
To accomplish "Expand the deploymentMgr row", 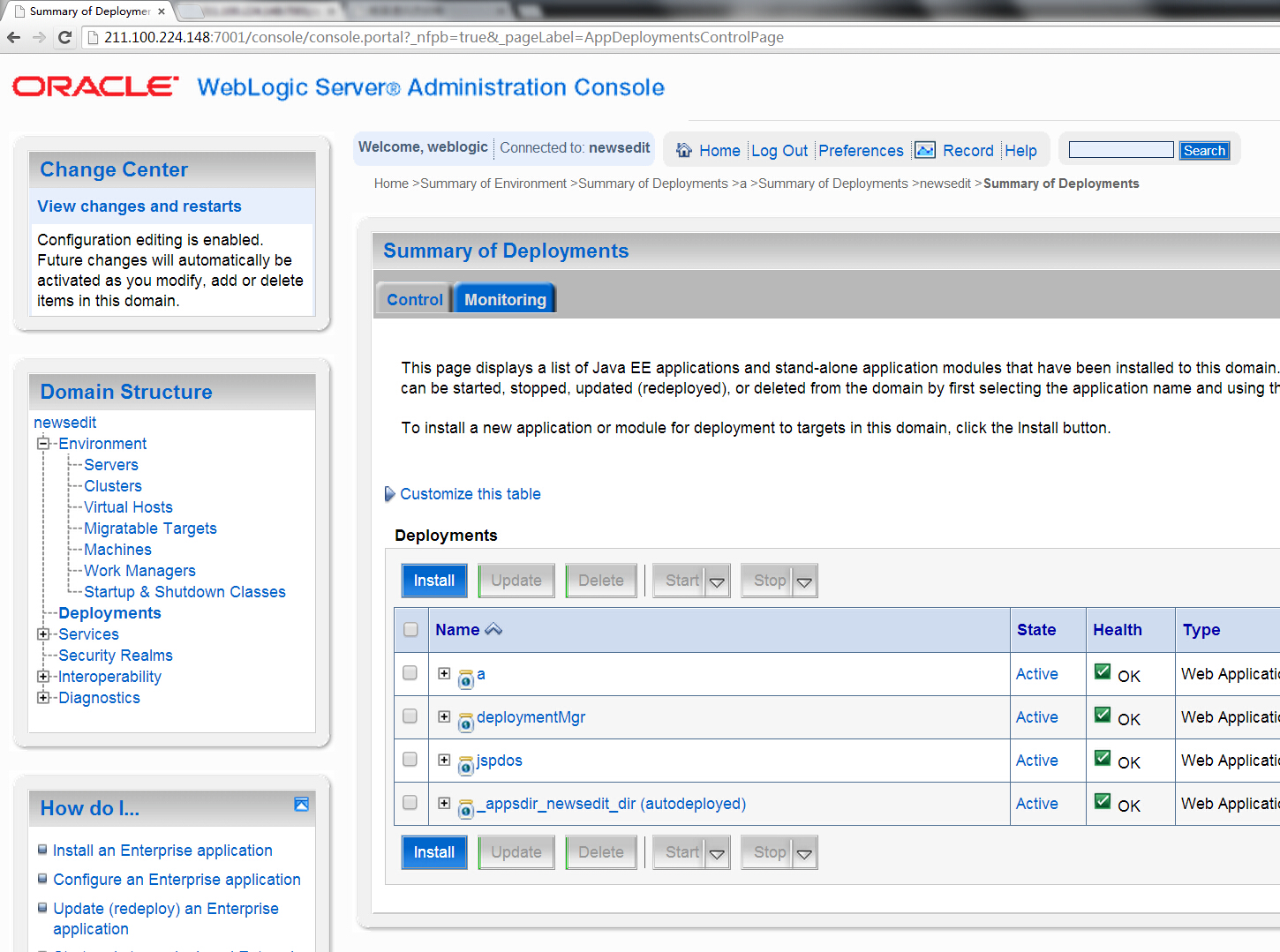I will point(444,716).
